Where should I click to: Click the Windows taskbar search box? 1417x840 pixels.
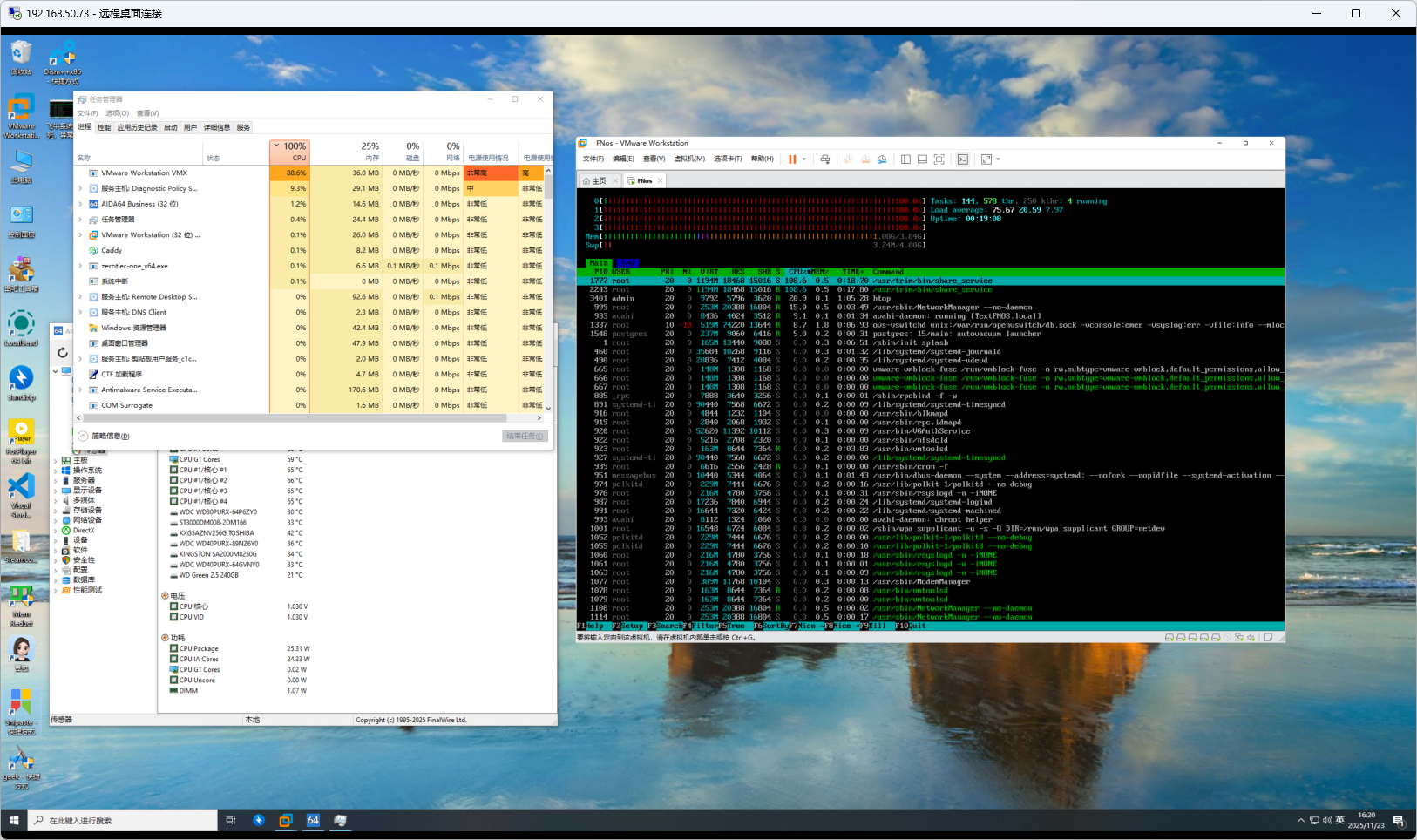(x=122, y=821)
